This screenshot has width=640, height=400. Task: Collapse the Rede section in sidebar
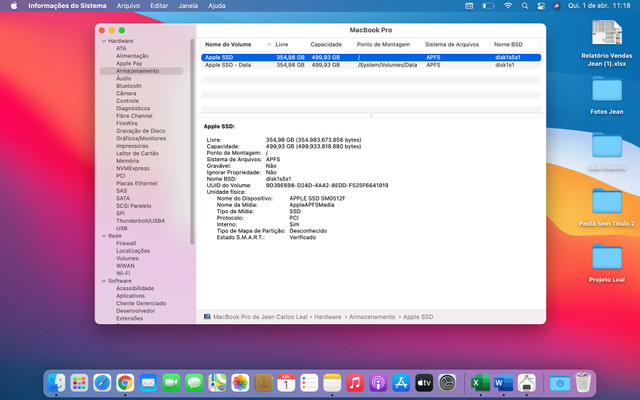[x=104, y=236]
